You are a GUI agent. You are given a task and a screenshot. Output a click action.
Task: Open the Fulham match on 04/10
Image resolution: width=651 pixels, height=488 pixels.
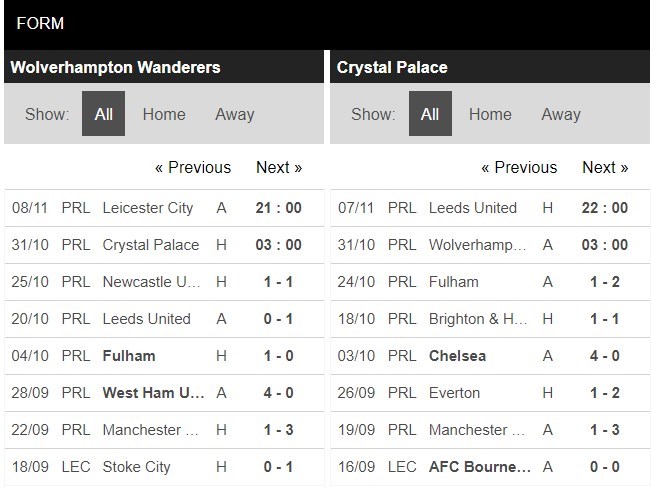(x=164, y=356)
